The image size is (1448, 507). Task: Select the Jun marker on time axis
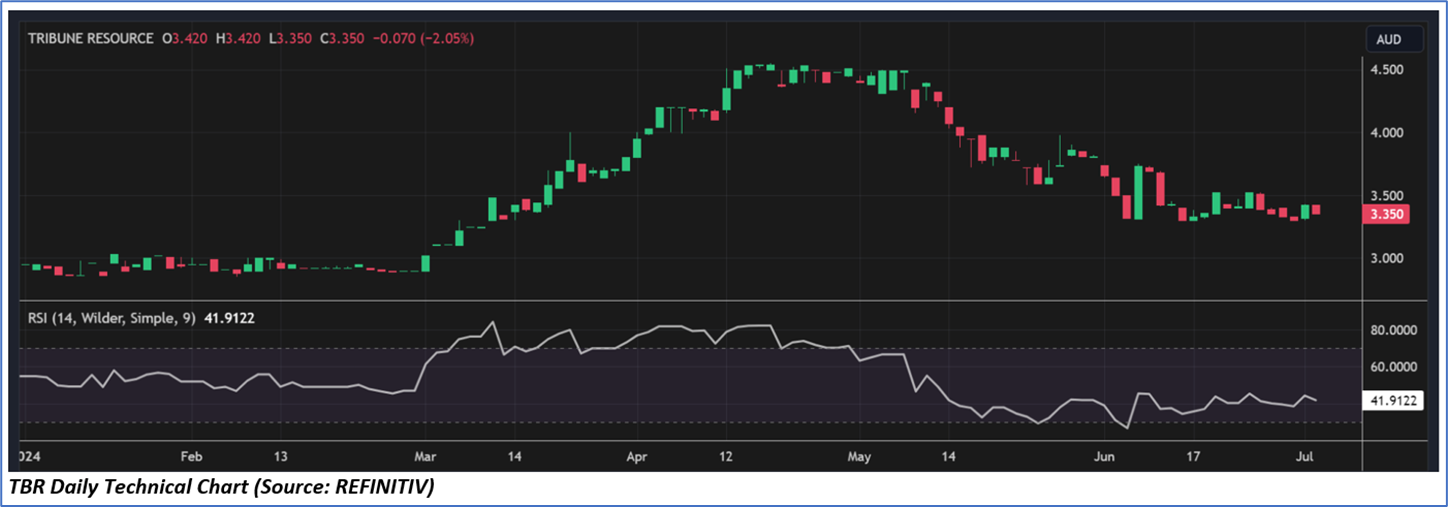[1104, 456]
